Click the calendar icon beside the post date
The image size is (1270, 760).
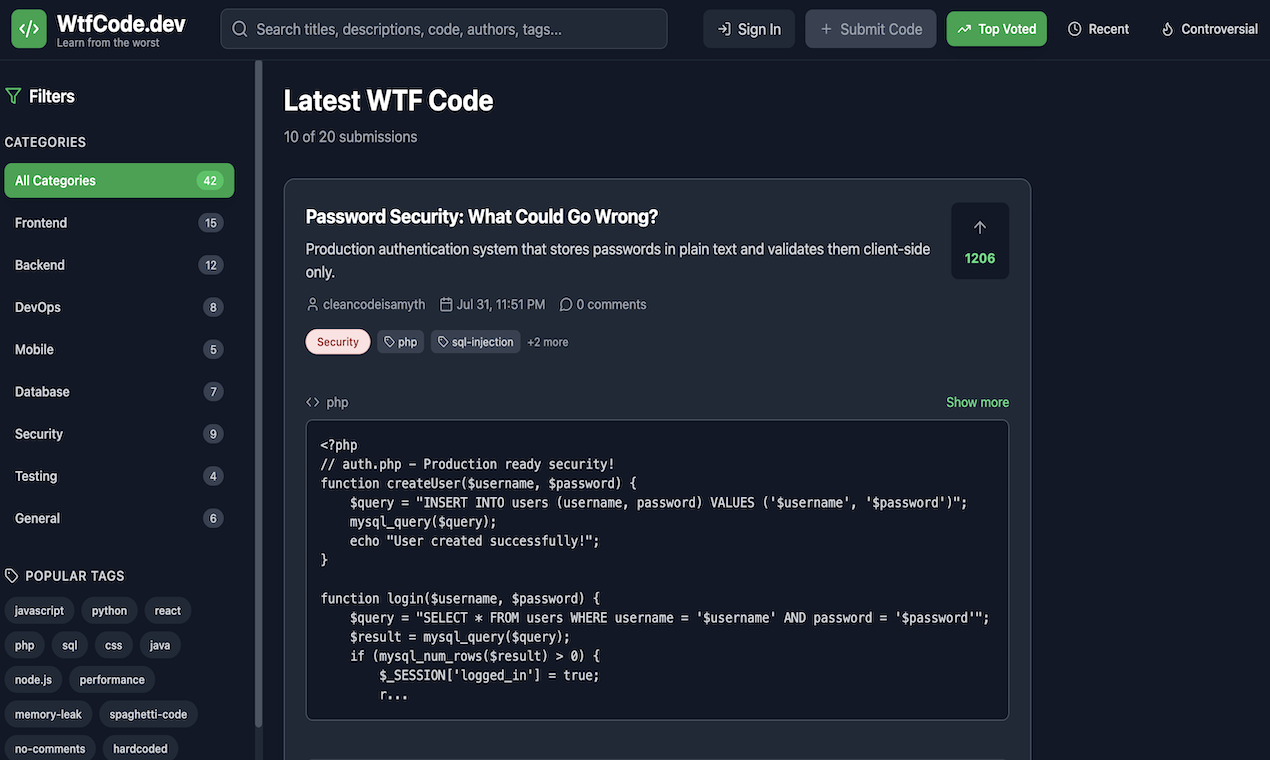tap(445, 304)
